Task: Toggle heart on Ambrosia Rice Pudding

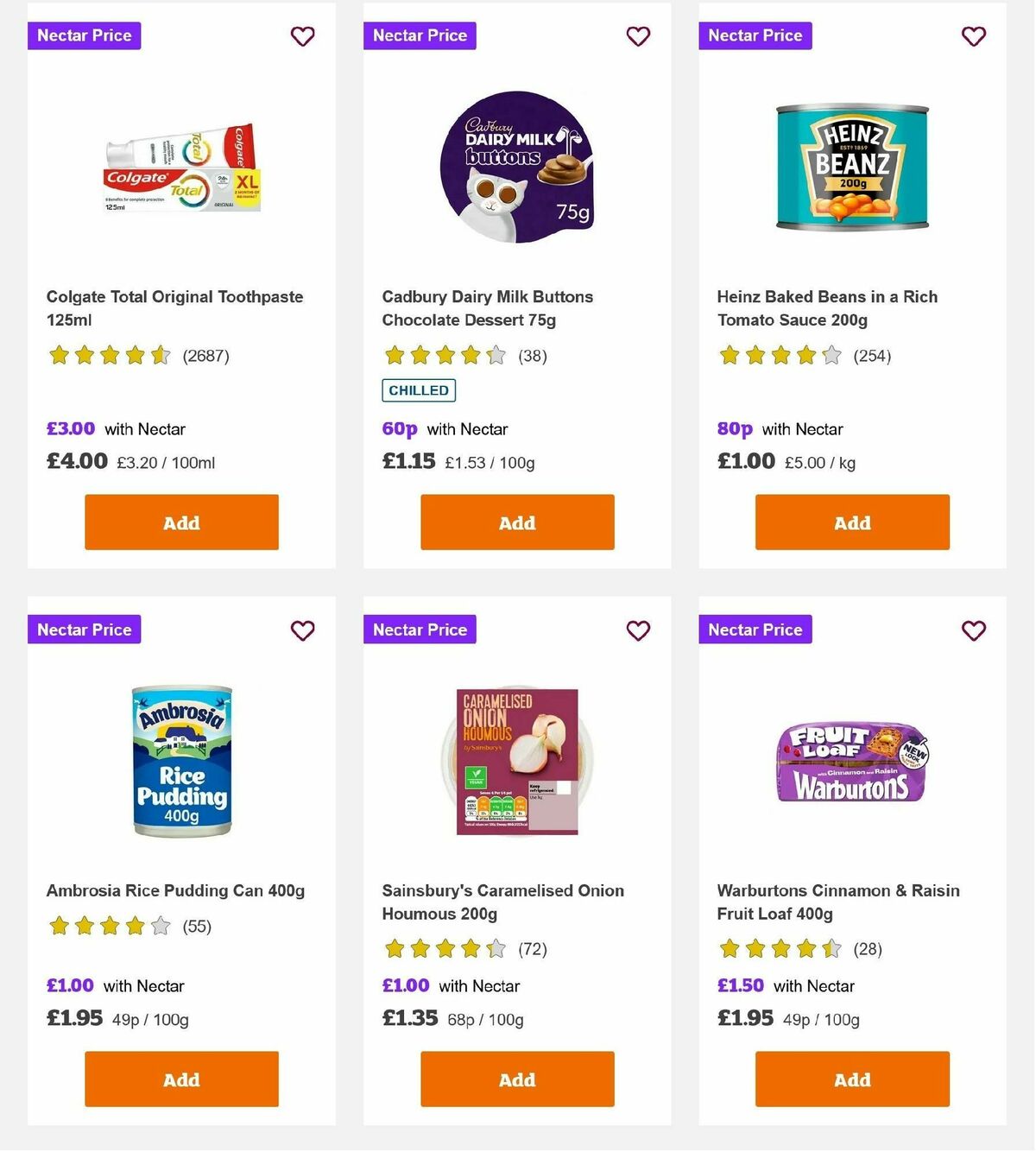Action: pyautogui.click(x=302, y=630)
